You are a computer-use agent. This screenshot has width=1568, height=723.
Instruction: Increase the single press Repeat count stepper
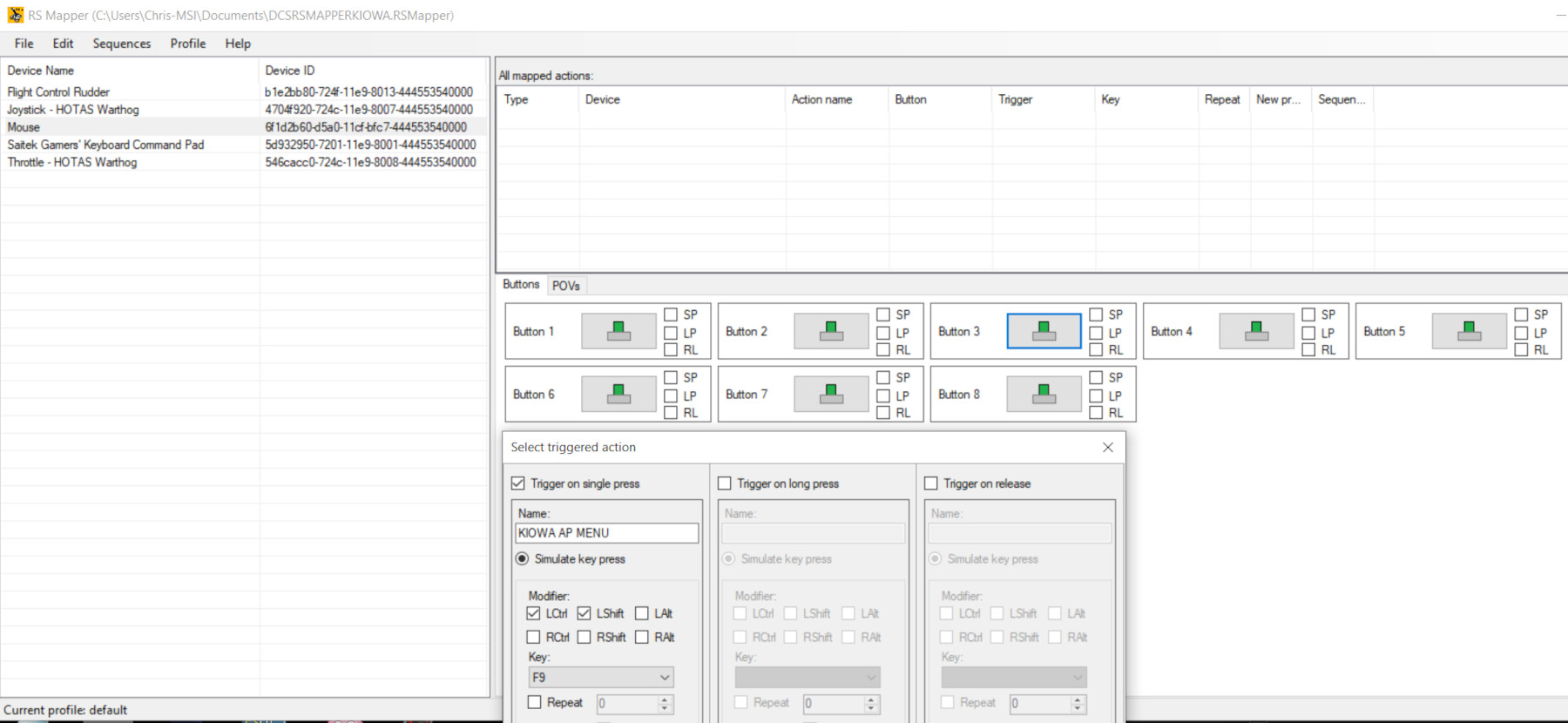[x=666, y=699]
